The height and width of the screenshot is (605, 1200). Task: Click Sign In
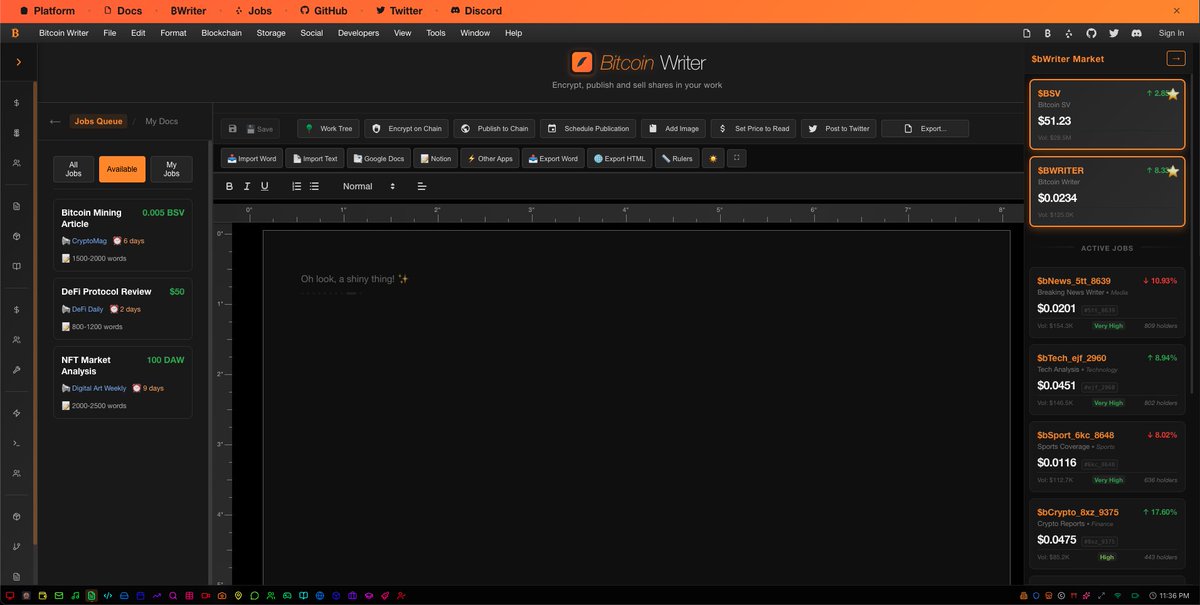click(x=1171, y=33)
